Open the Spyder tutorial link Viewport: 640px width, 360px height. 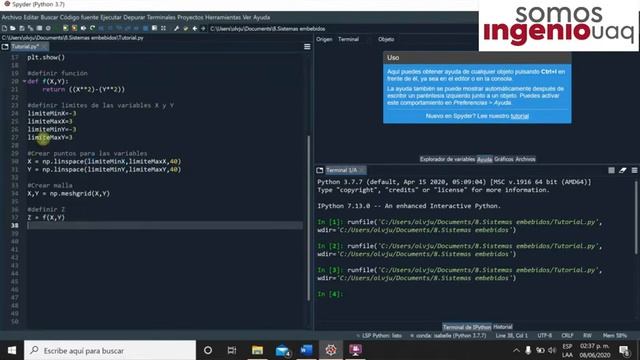tap(520, 116)
